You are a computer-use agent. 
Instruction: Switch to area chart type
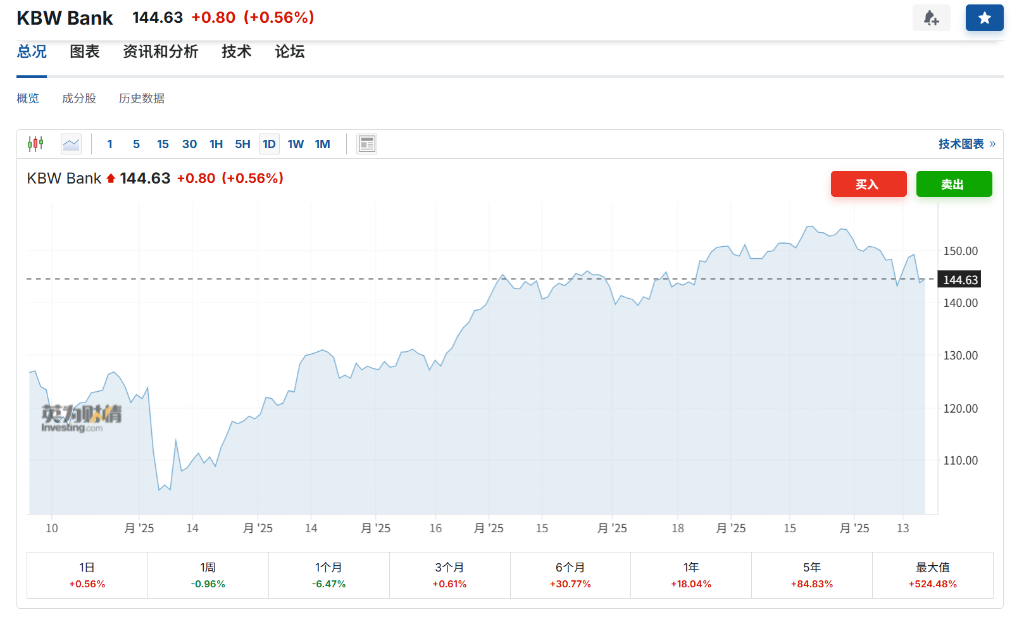pos(71,144)
